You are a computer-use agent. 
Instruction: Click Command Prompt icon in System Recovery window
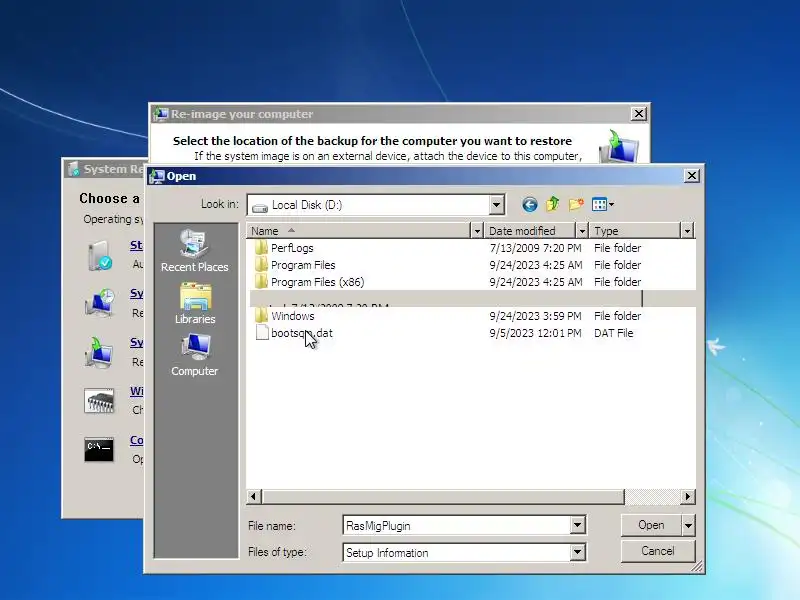[x=99, y=449]
